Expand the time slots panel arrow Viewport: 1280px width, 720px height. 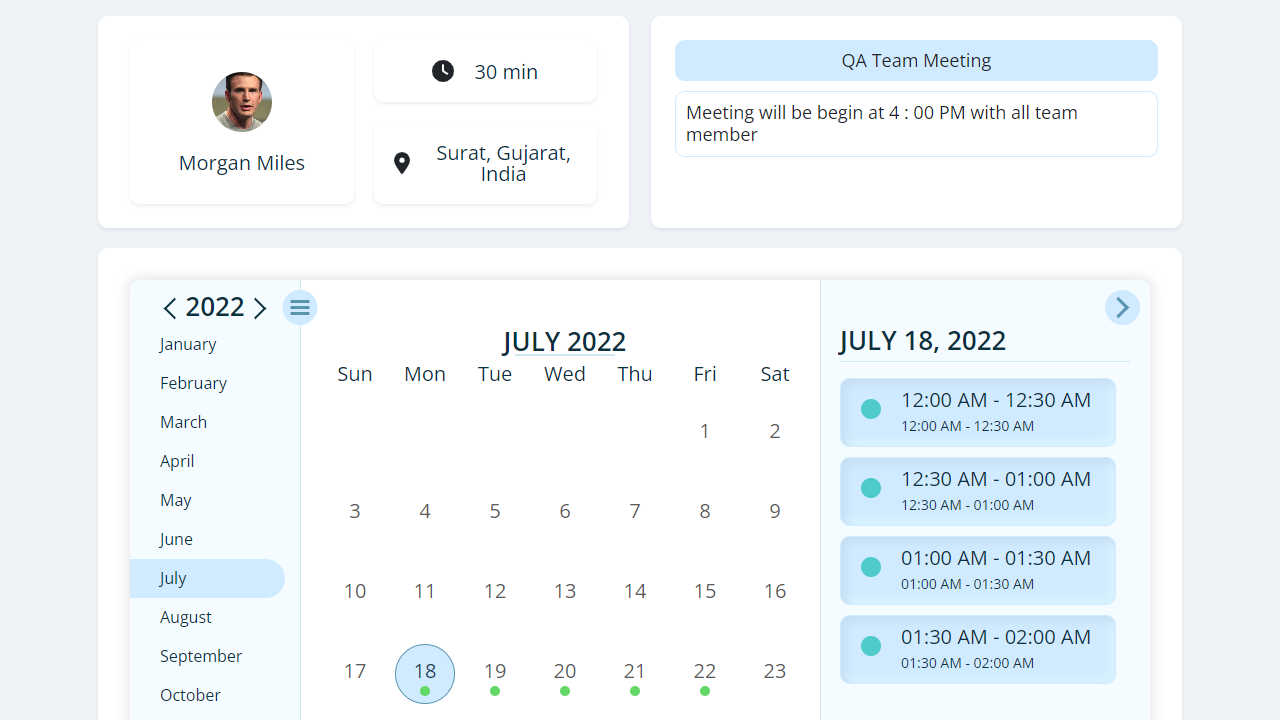(1122, 307)
